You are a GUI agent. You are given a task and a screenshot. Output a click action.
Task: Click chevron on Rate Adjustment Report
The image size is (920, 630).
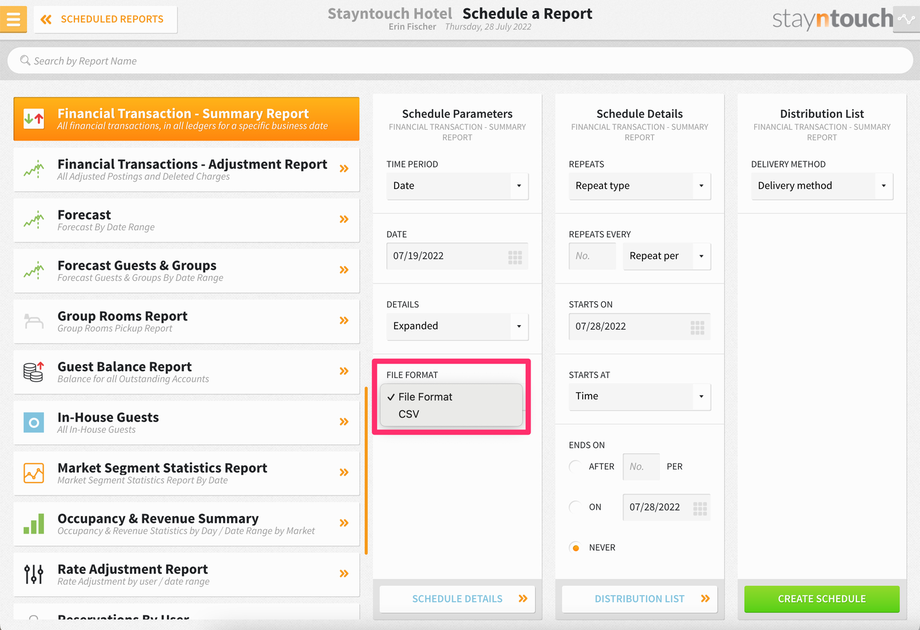click(x=344, y=574)
